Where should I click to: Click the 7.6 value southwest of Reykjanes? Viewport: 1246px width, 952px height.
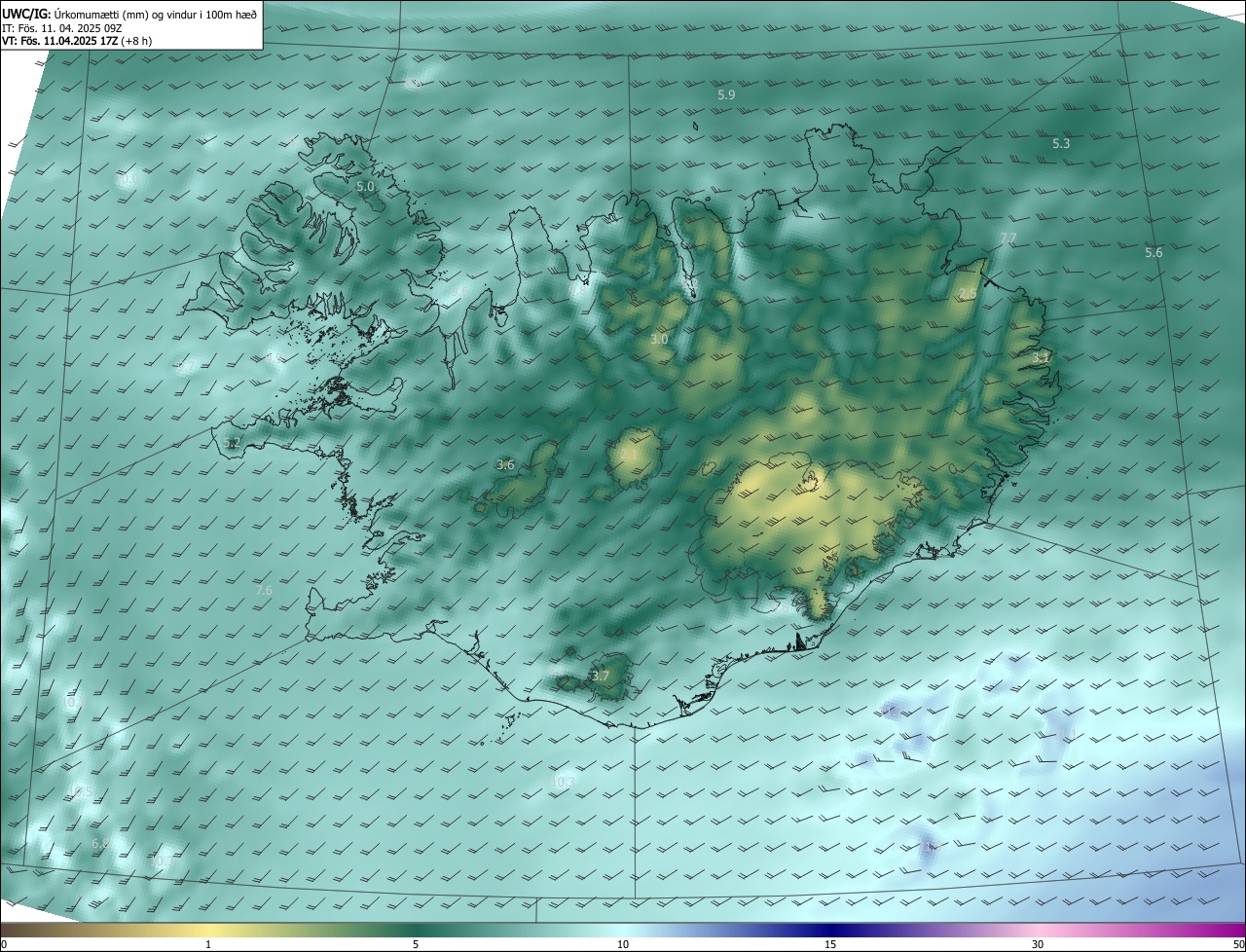[x=264, y=591]
